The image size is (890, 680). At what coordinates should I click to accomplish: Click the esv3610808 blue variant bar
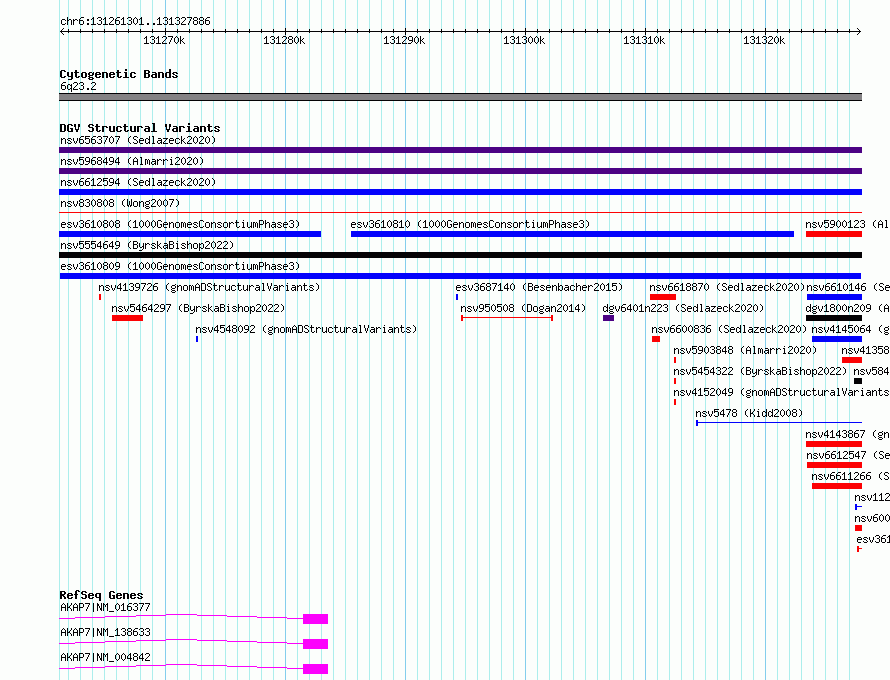pos(190,234)
